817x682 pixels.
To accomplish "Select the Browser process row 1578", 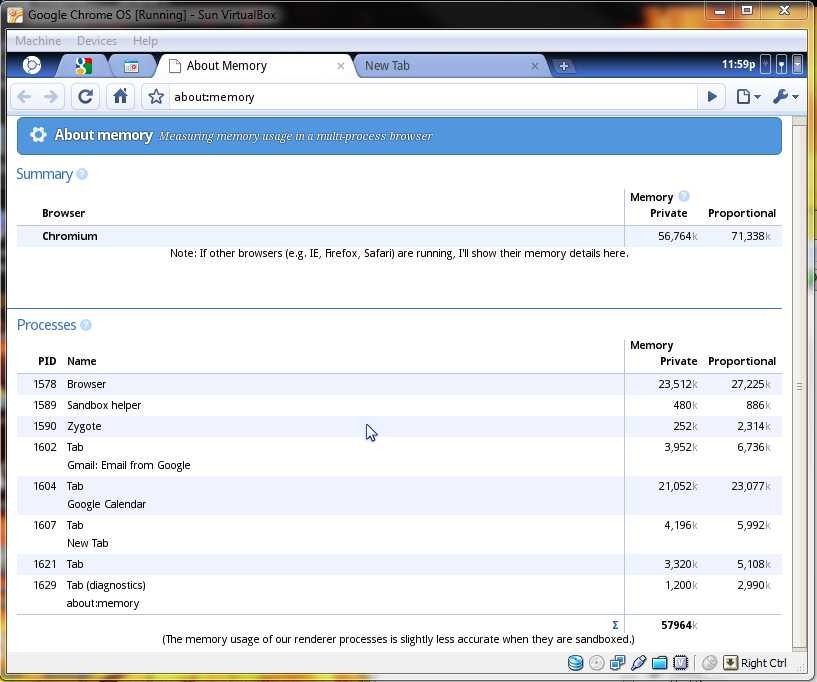I will tap(399, 384).
